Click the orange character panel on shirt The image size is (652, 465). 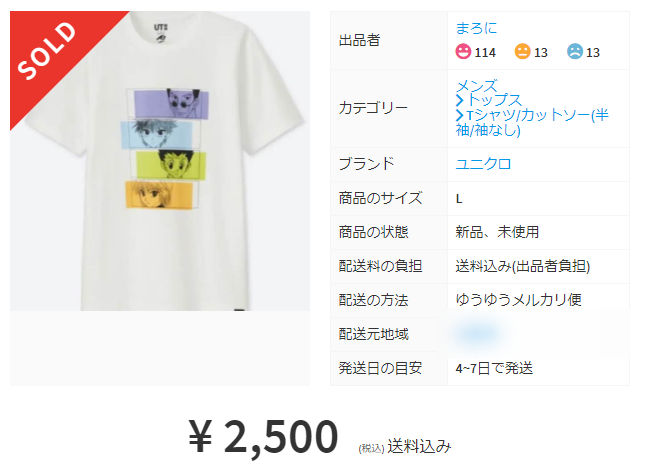(x=159, y=194)
